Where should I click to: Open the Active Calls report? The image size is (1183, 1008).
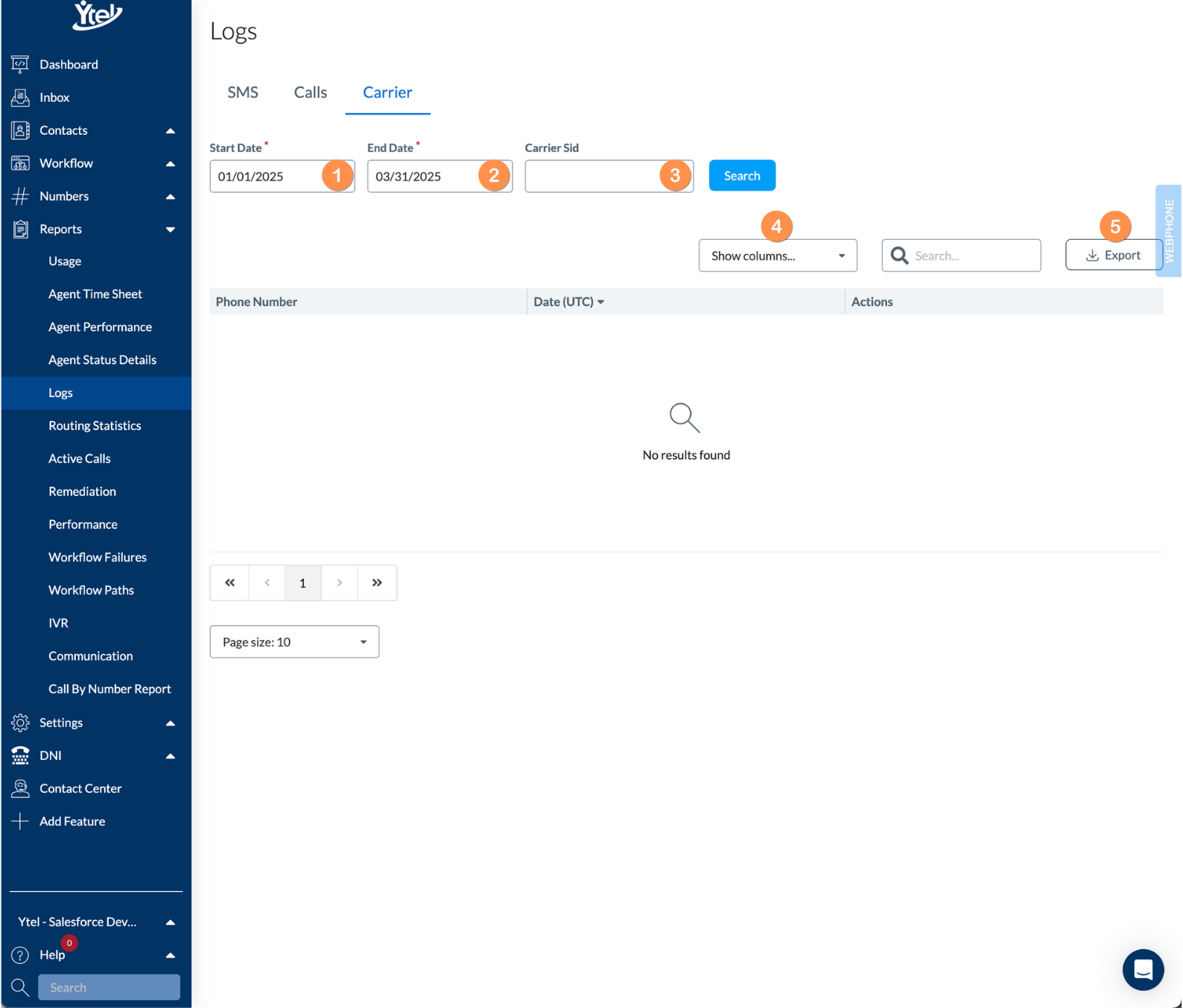click(80, 459)
